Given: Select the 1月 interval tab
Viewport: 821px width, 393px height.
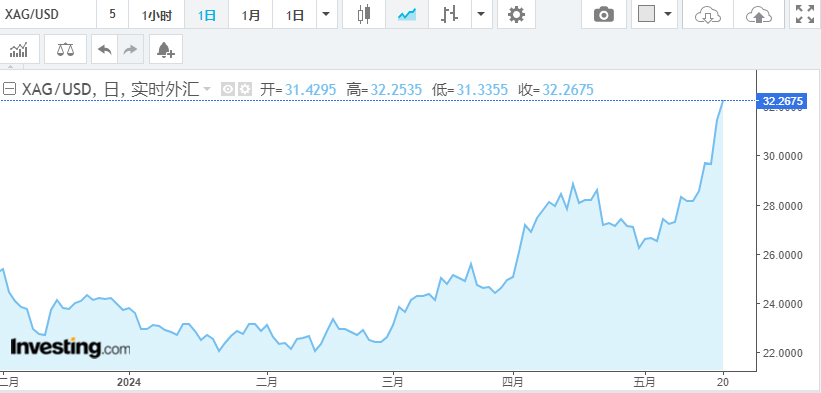Looking at the screenshot, I should tap(250, 14).
